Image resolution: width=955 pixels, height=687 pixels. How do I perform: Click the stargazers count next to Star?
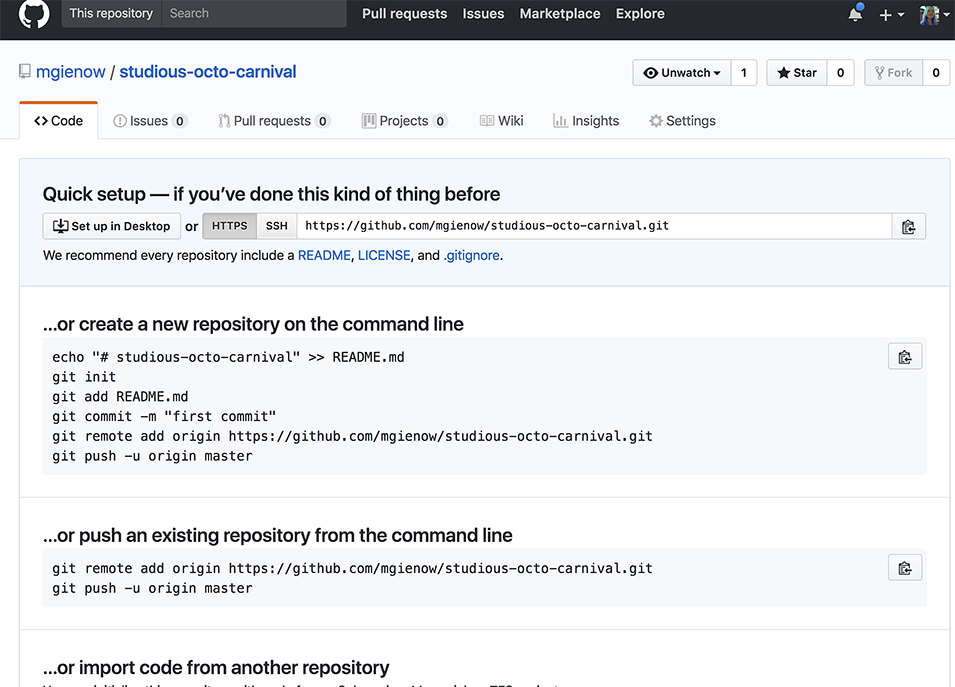click(840, 73)
